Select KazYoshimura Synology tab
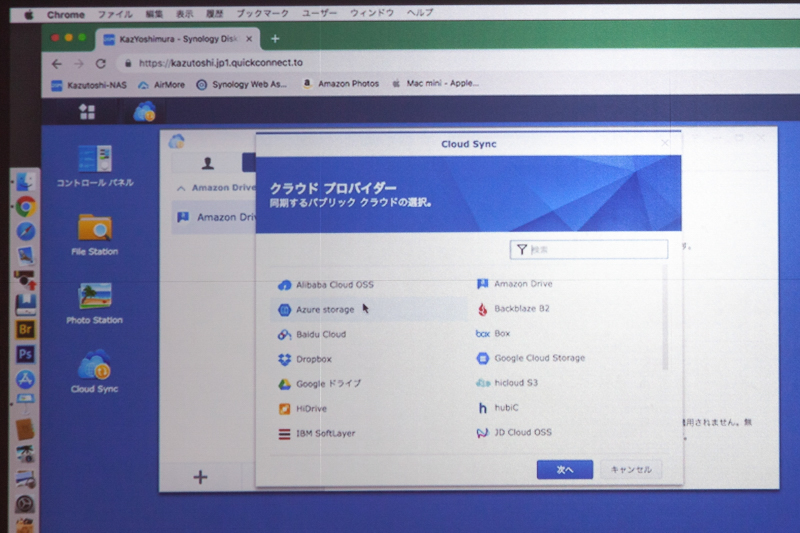This screenshot has width=800, height=533. pos(178,39)
